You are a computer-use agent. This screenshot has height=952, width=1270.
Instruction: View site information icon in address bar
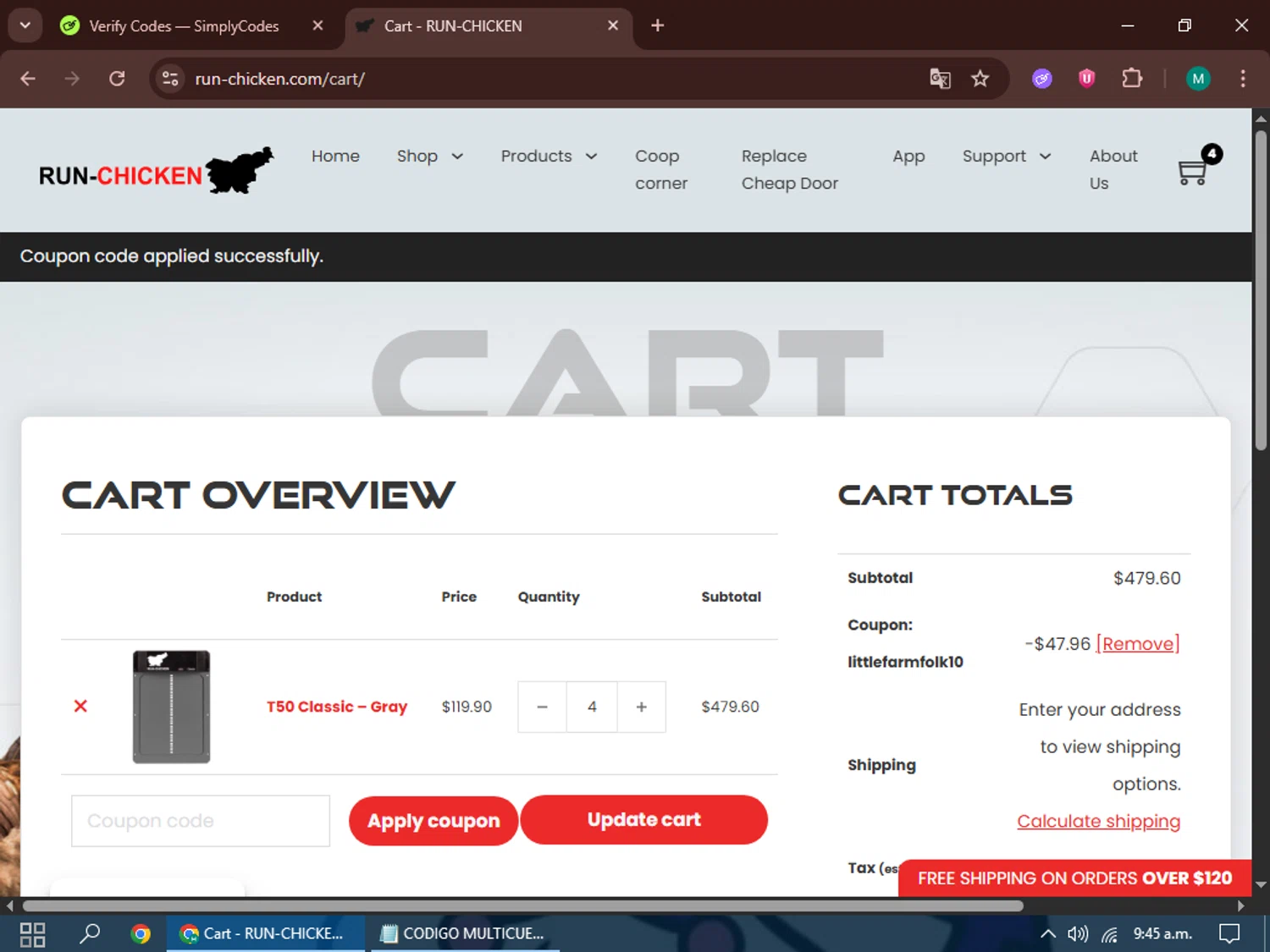pyautogui.click(x=170, y=79)
